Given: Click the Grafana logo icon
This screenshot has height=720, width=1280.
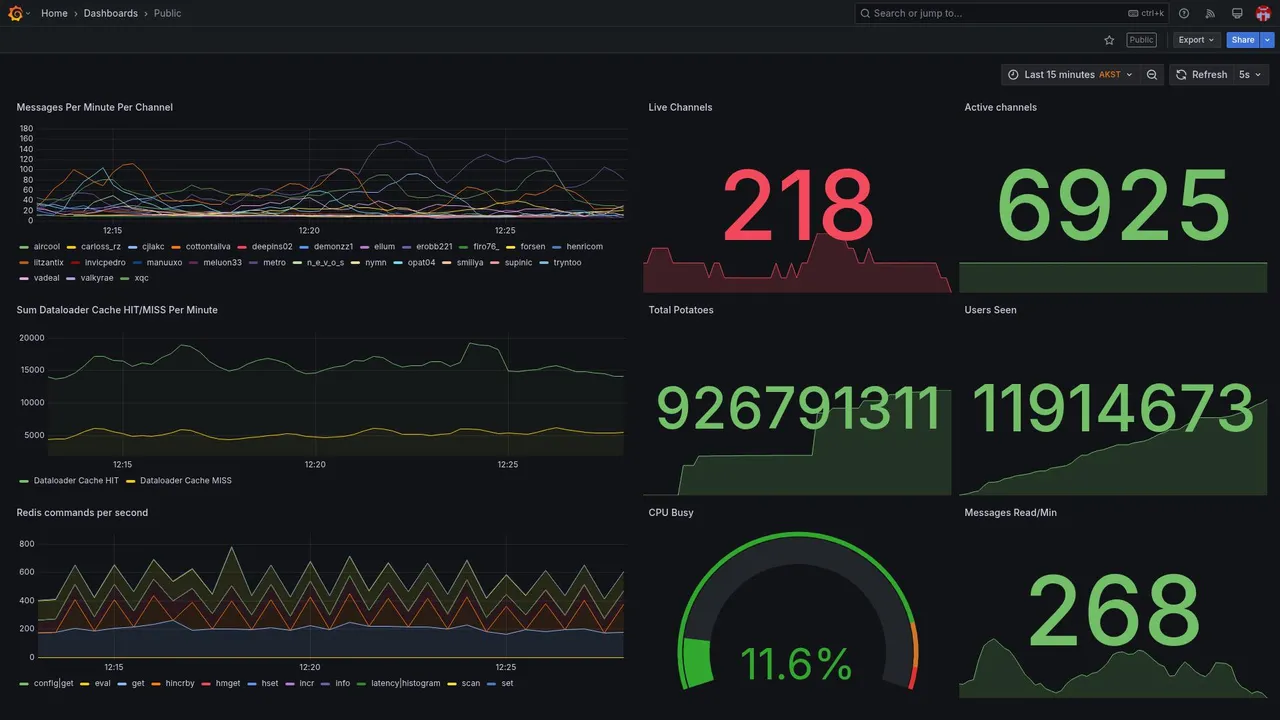Looking at the screenshot, I should point(16,13).
